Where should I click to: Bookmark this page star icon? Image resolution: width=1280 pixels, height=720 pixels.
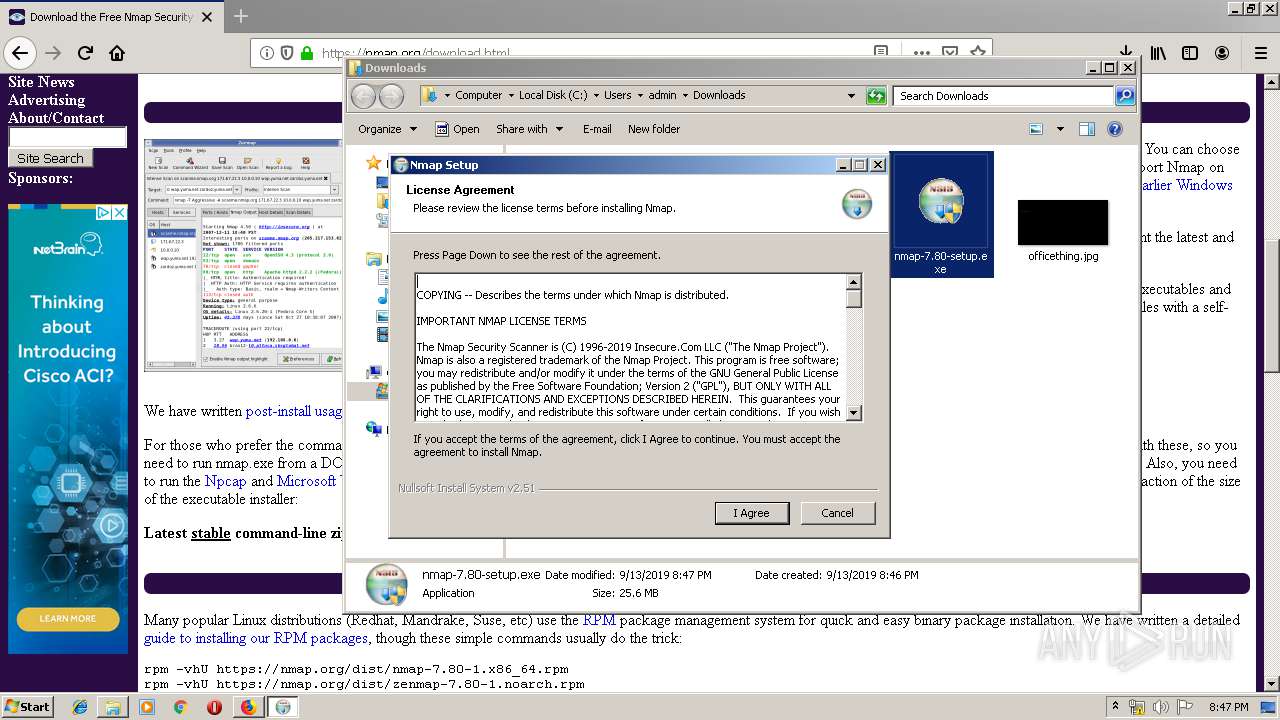(978, 53)
